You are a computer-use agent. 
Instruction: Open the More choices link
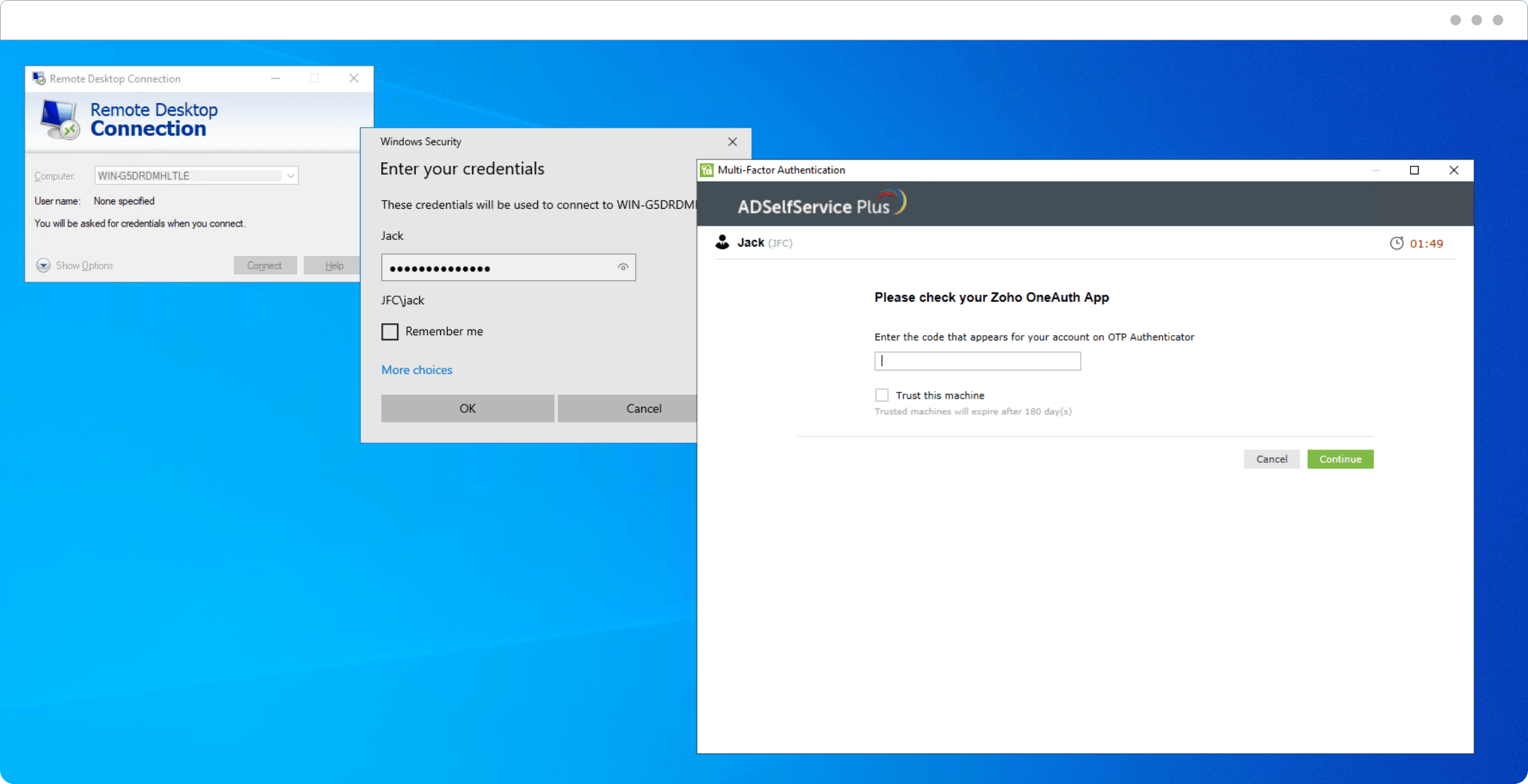tap(417, 370)
